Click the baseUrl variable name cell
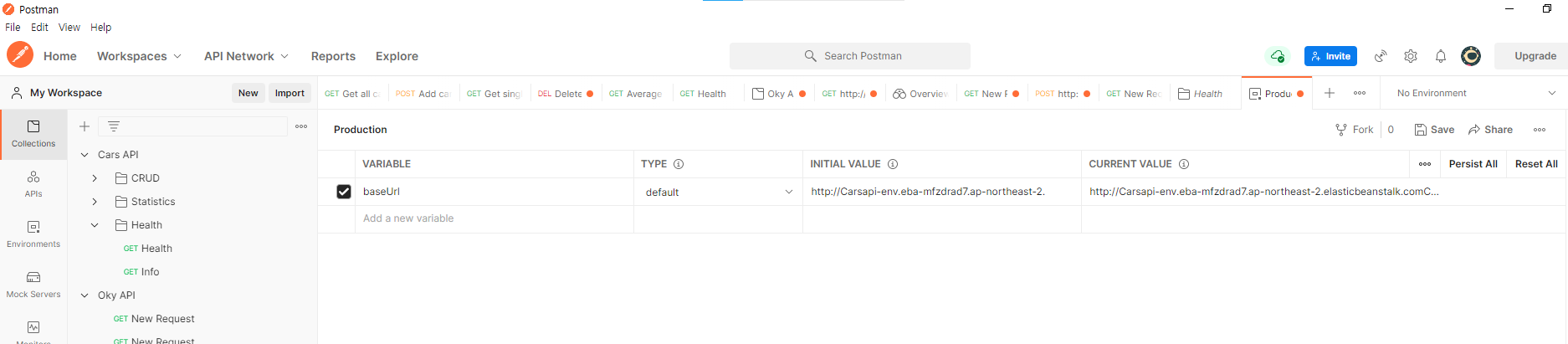The width and height of the screenshot is (1568, 344). 494,192
